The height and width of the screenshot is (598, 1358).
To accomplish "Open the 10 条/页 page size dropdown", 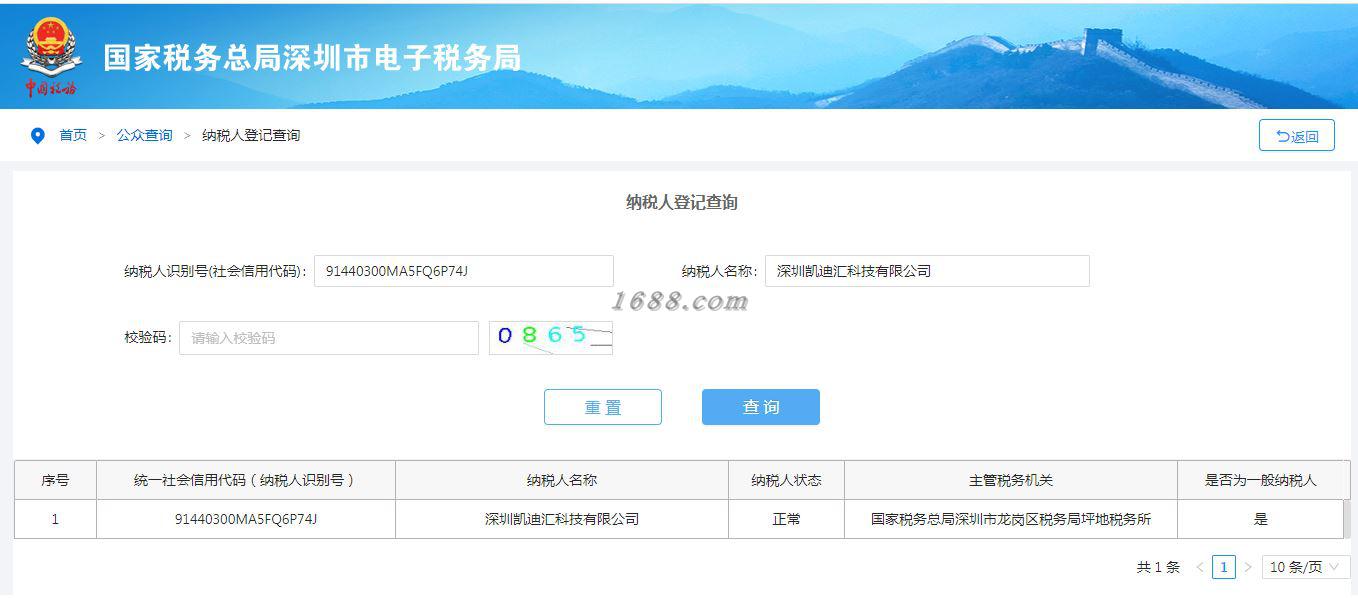I will tap(1305, 567).
